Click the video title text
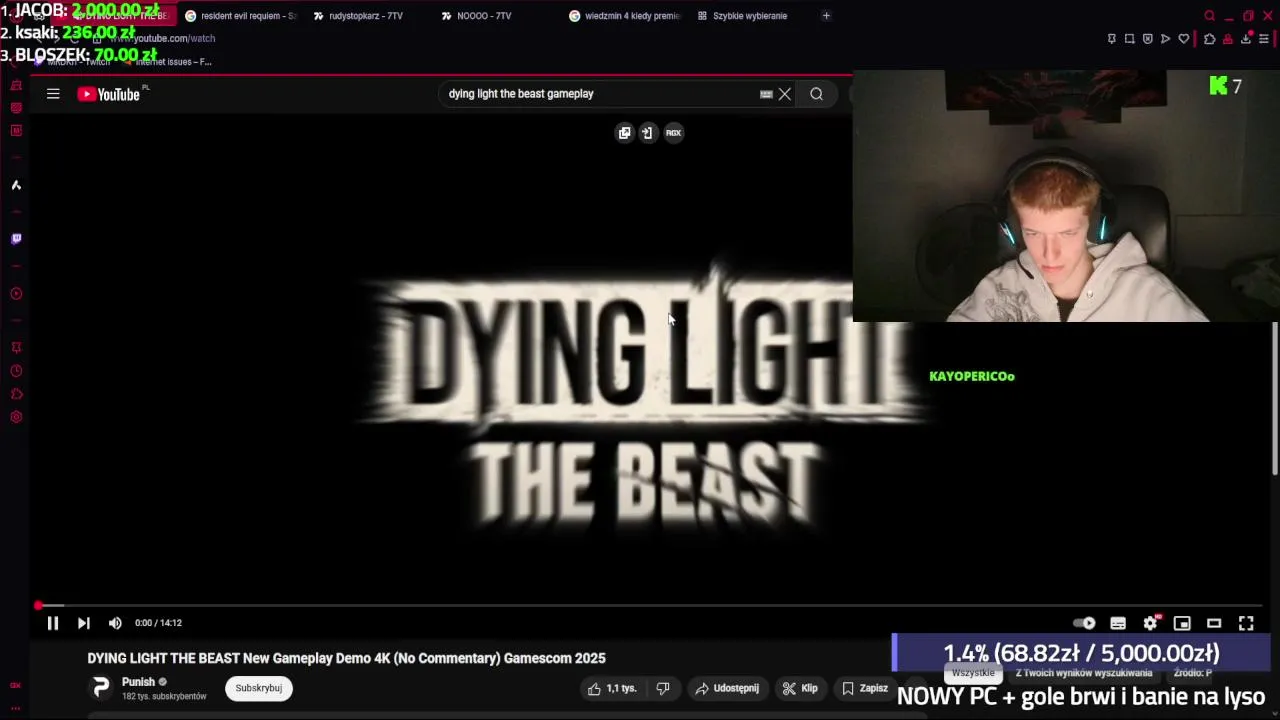1280x720 pixels. pos(346,658)
